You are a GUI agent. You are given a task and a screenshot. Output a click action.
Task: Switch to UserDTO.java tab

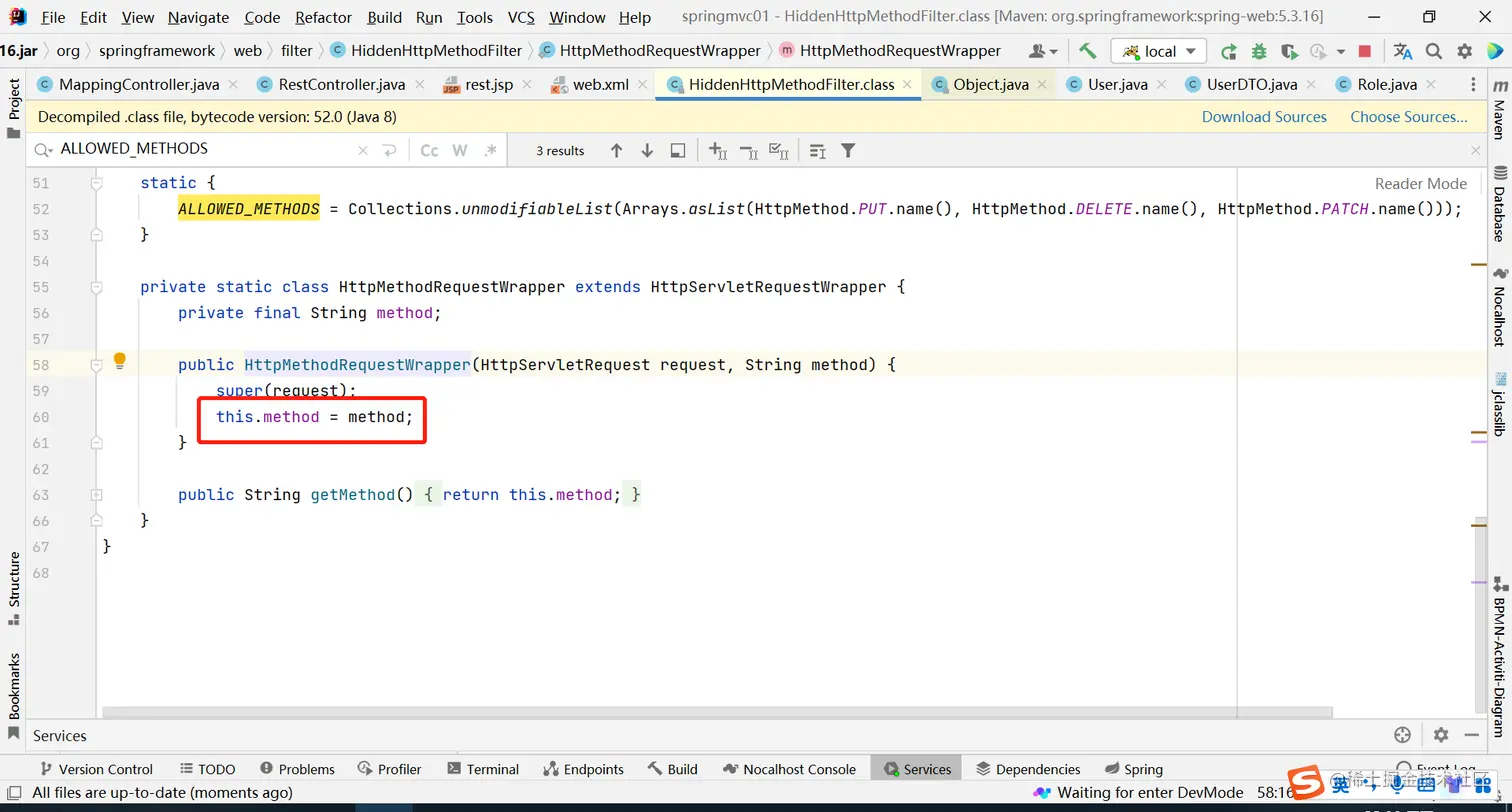coord(1251,84)
